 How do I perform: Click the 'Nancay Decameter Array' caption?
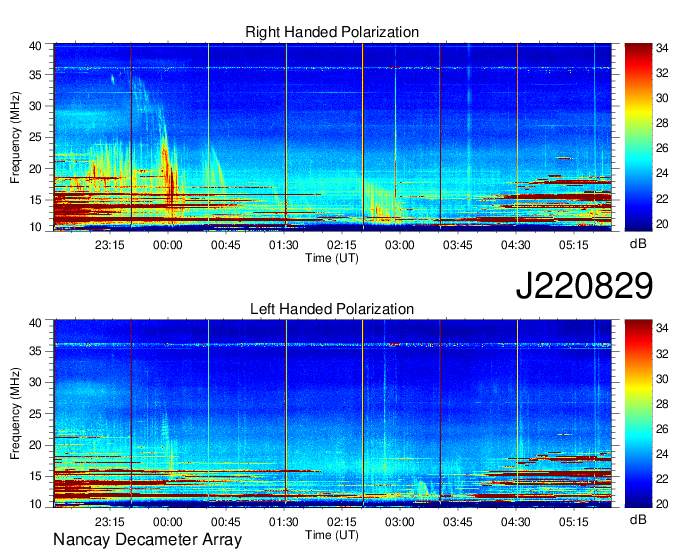(147, 540)
